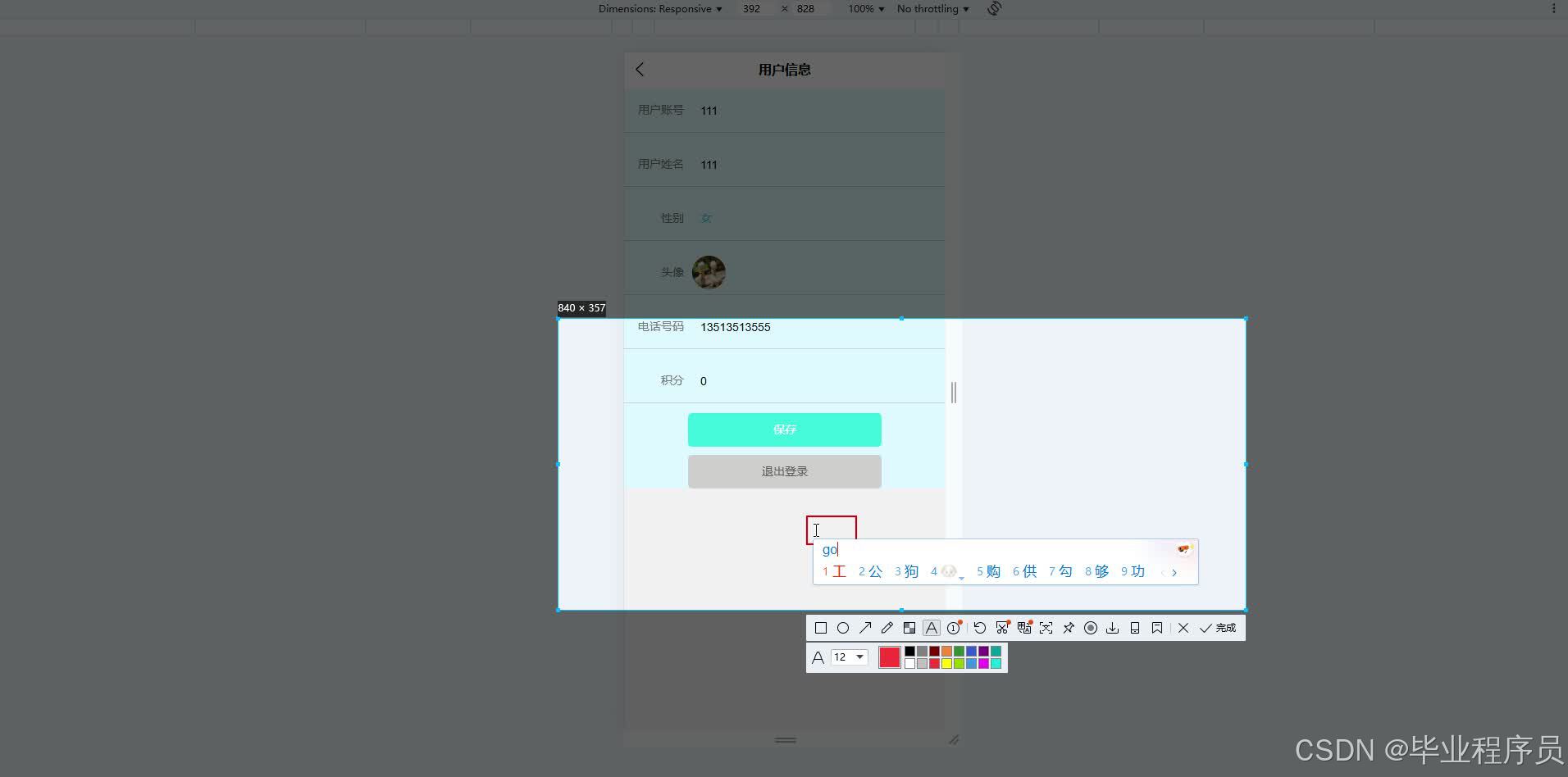This screenshot has width=1568, height=777.
Task: Toggle the Text annotation tool
Action: coord(932,627)
